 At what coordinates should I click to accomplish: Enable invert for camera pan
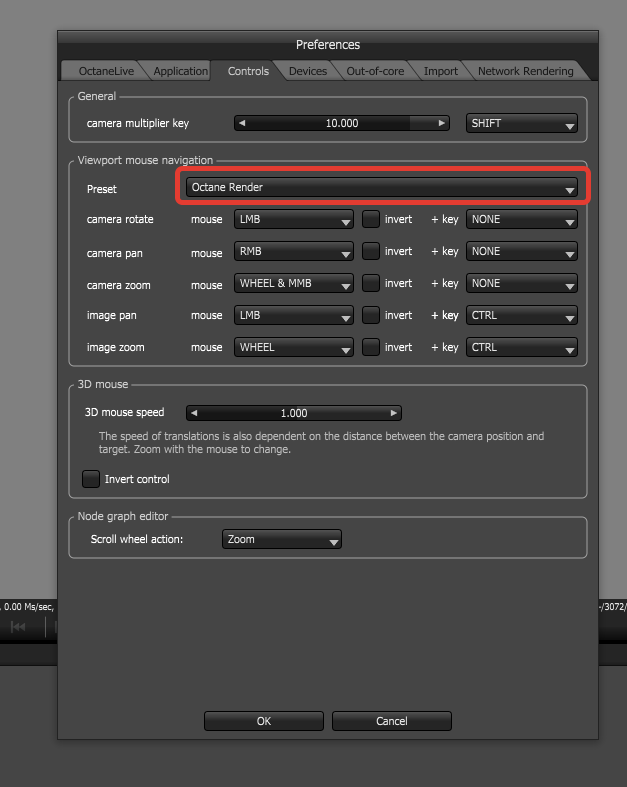pos(370,251)
